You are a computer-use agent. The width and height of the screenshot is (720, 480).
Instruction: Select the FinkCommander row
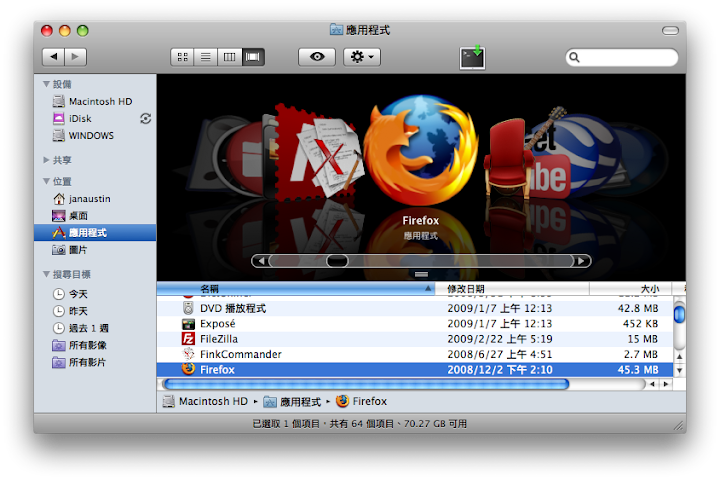[415, 354]
